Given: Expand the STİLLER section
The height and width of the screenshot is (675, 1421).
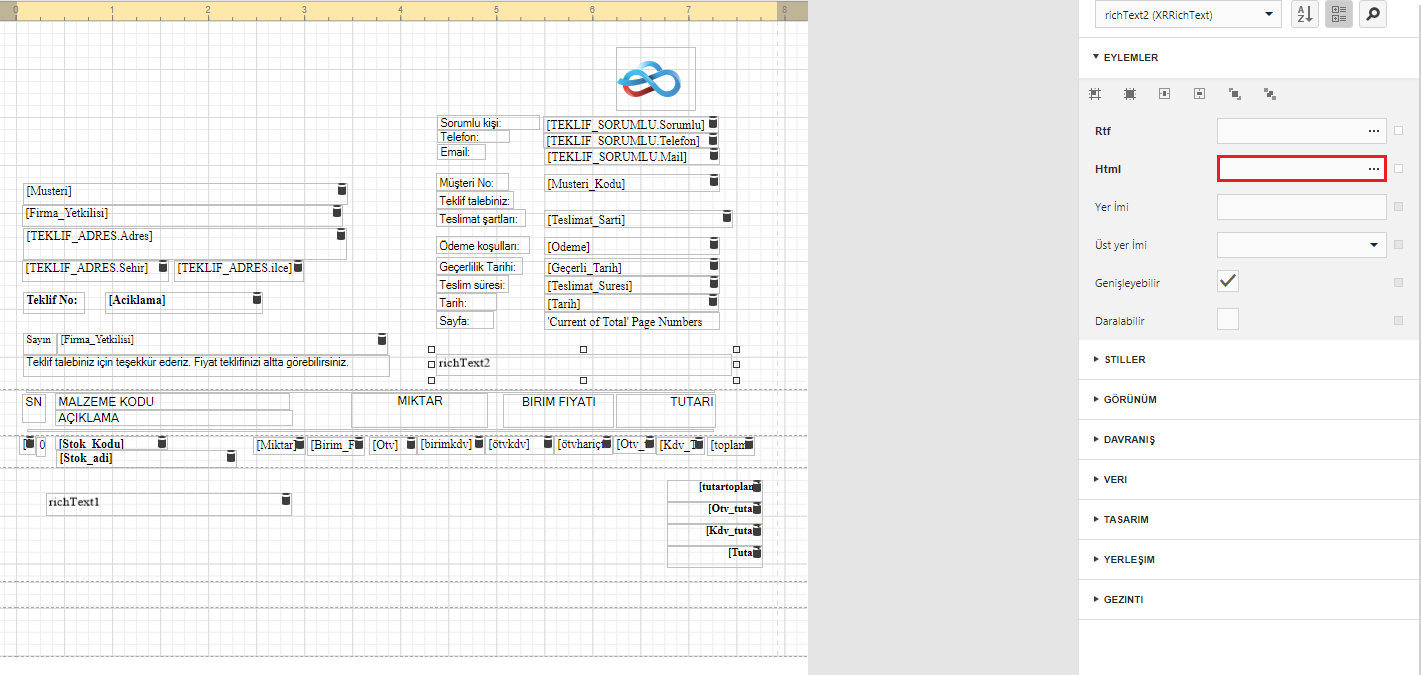Looking at the screenshot, I should pos(1125,359).
